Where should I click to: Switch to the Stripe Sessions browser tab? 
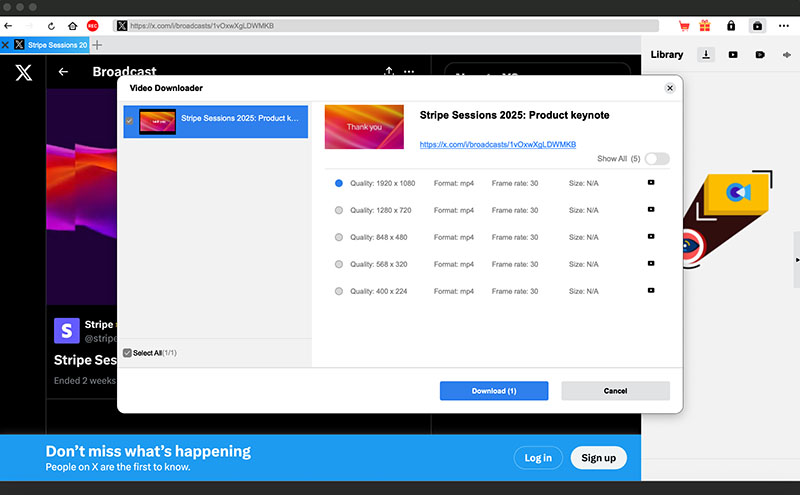(51, 45)
